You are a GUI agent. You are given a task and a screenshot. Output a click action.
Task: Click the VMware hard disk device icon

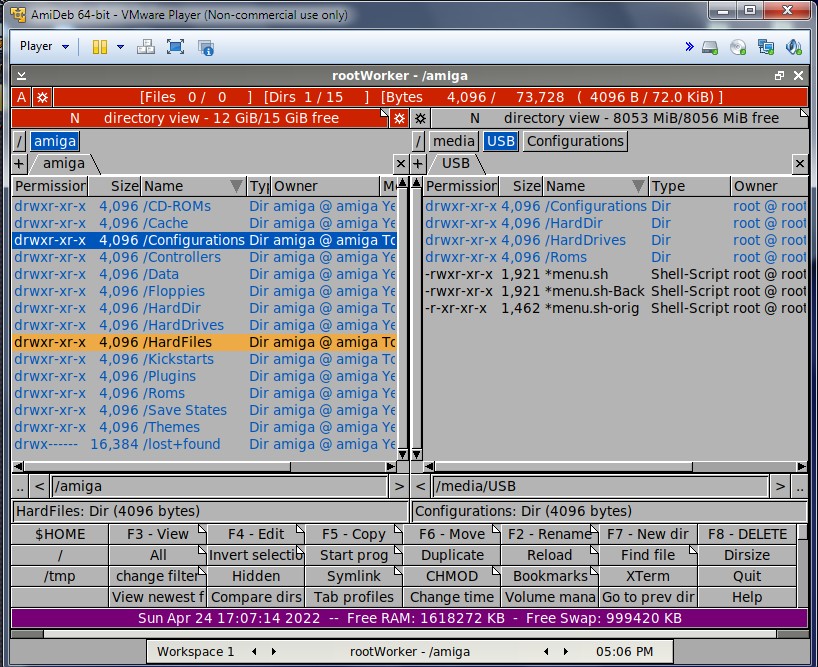pyautogui.click(x=710, y=47)
